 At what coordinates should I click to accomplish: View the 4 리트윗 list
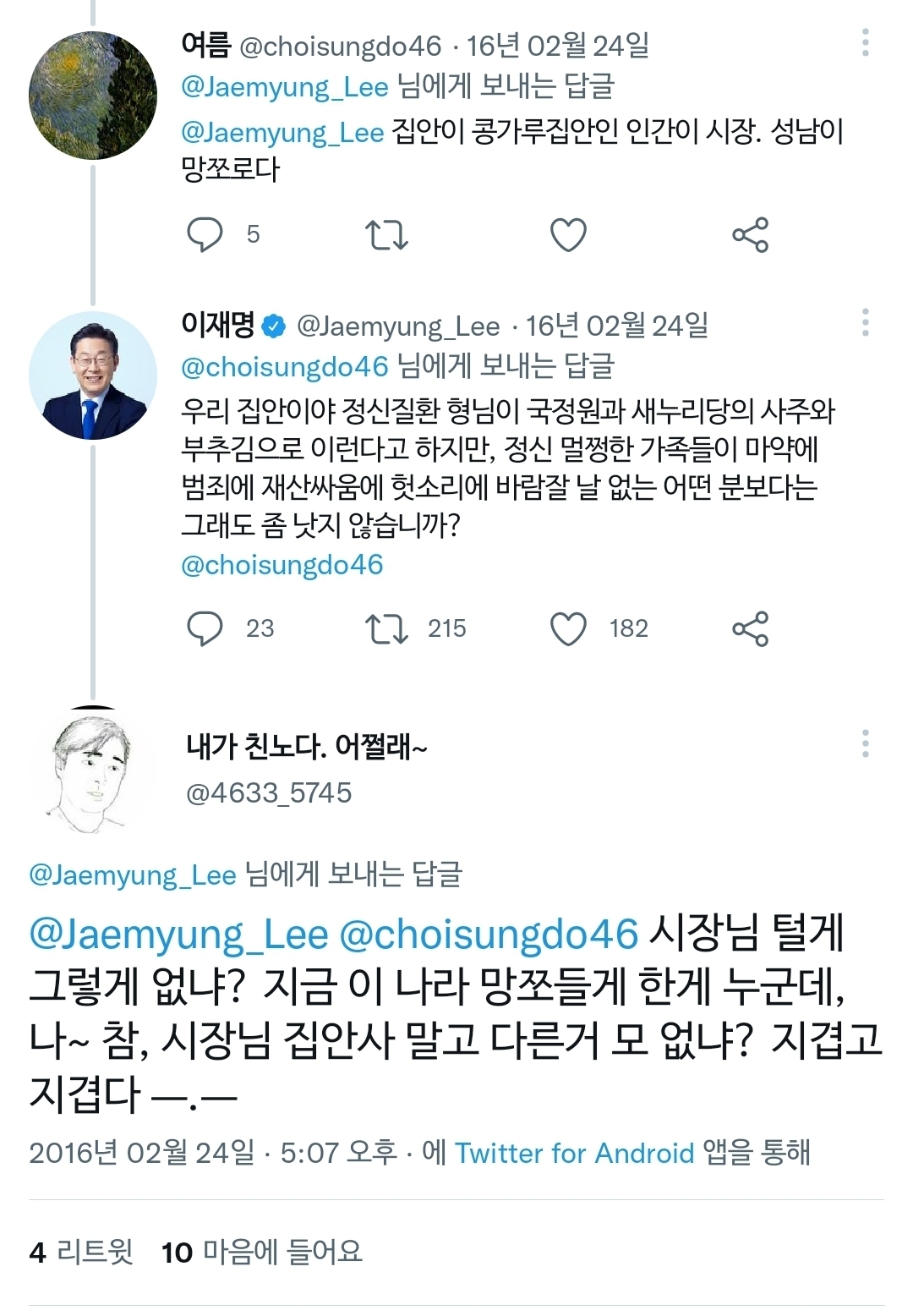81,1252
